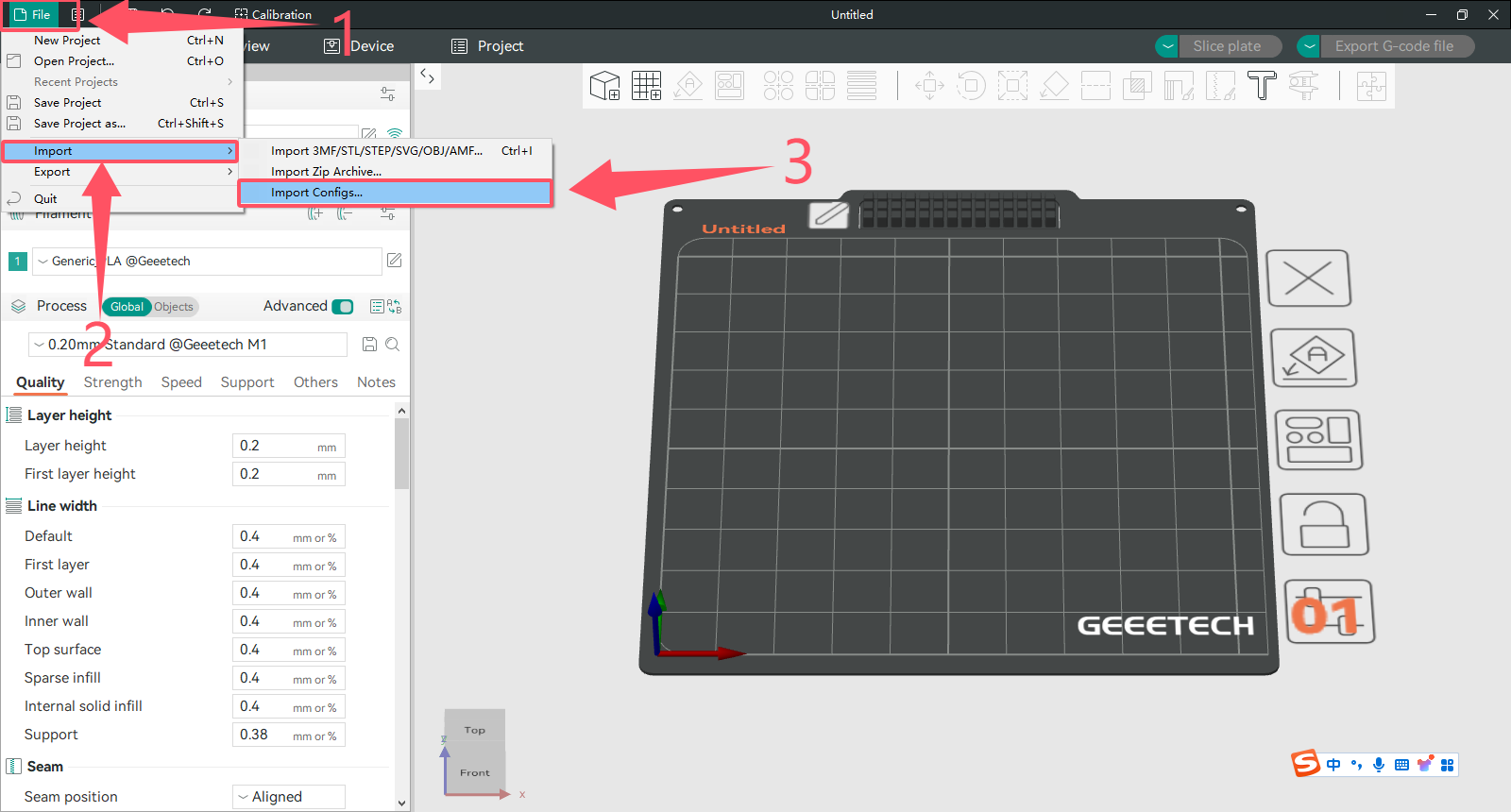1511x812 pixels.
Task: Switch to the Strength tab
Action: point(112,382)
